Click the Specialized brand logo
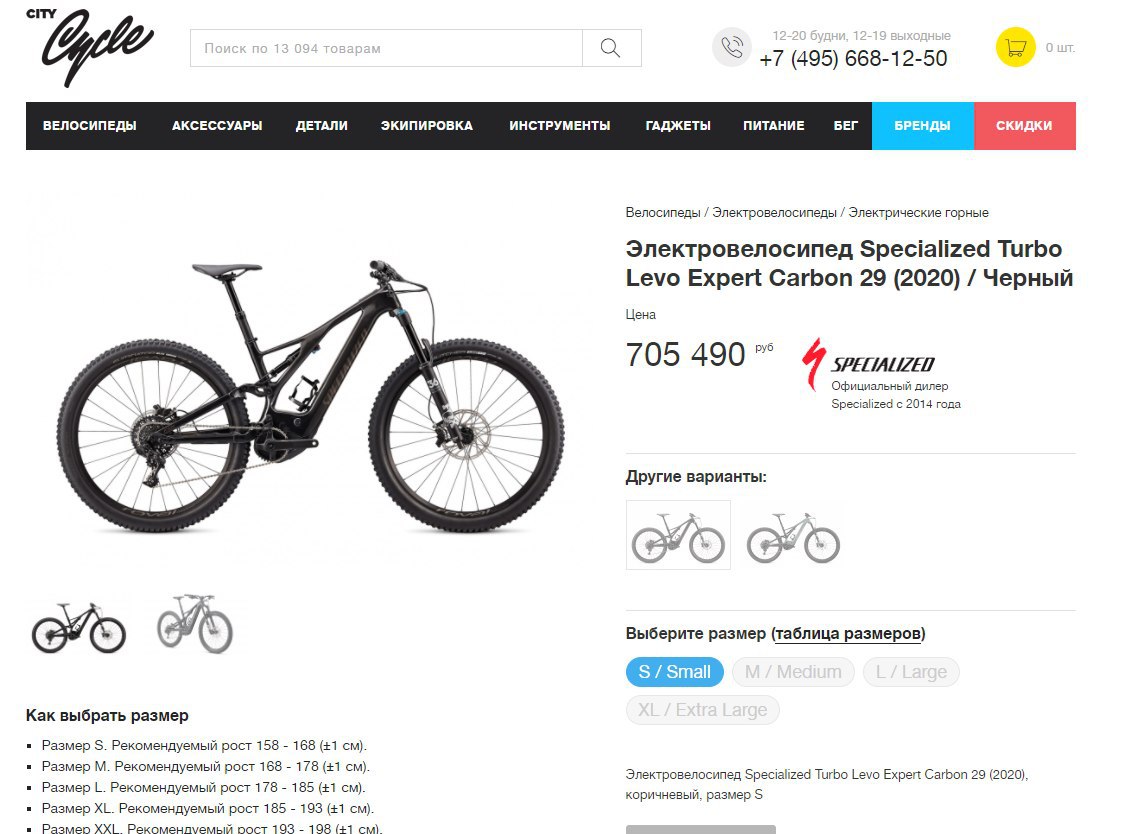1140x834 pixels. coord(868,364)
